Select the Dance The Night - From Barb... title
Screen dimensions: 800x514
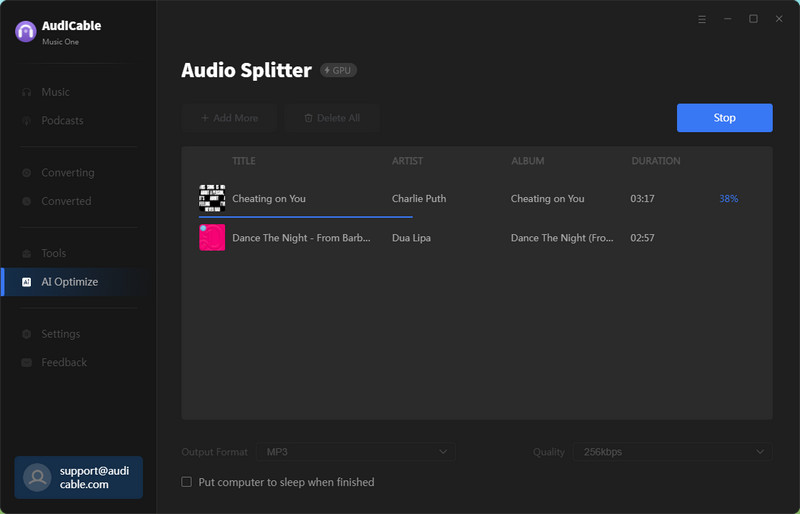tap(301, 238)
